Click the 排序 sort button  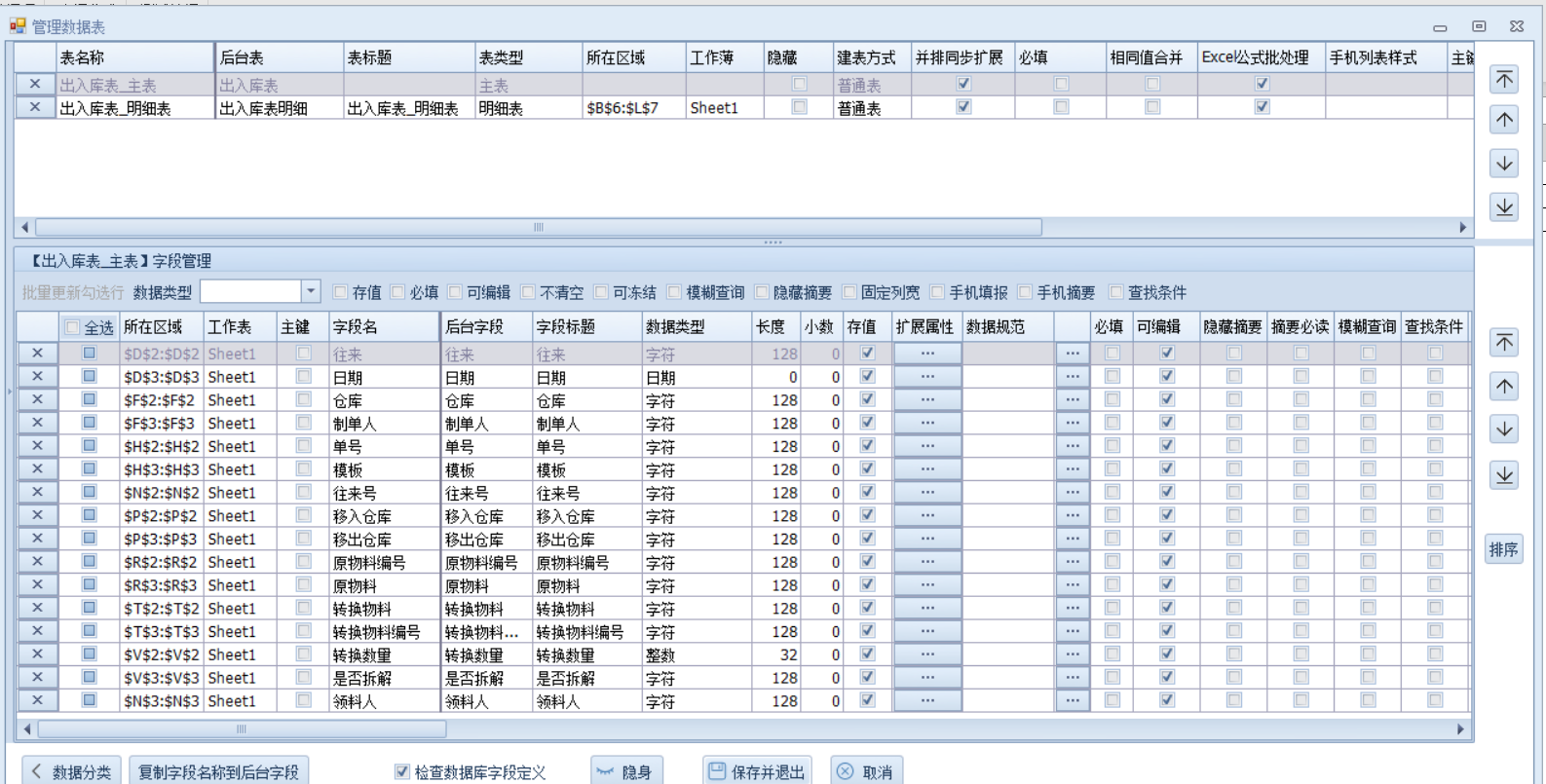[1503, 549]
